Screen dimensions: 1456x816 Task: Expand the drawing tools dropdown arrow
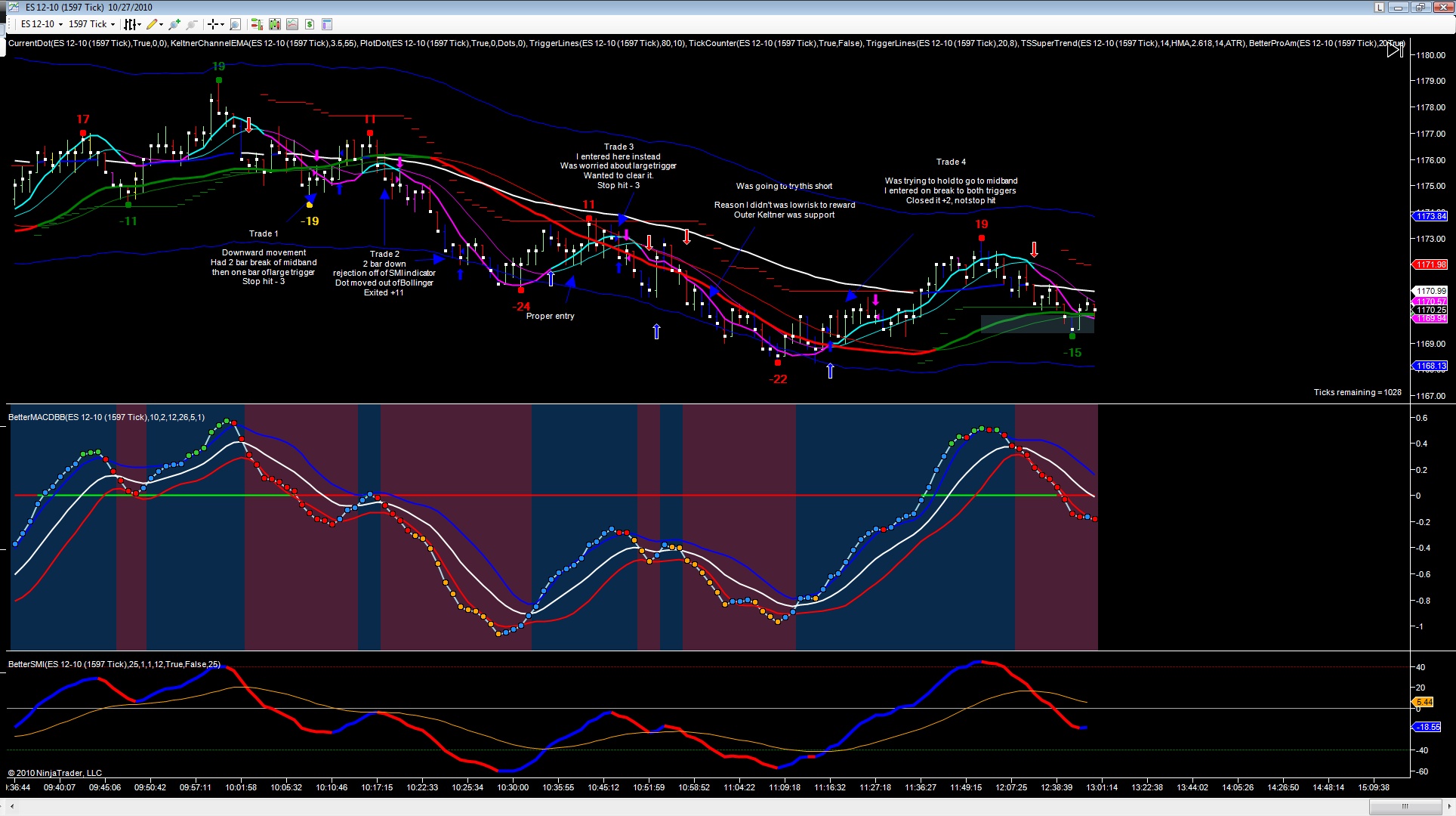162,24
